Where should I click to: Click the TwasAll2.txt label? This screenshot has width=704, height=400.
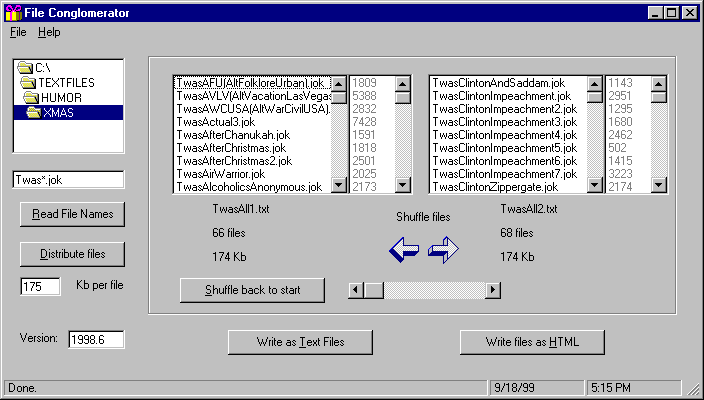528,209
